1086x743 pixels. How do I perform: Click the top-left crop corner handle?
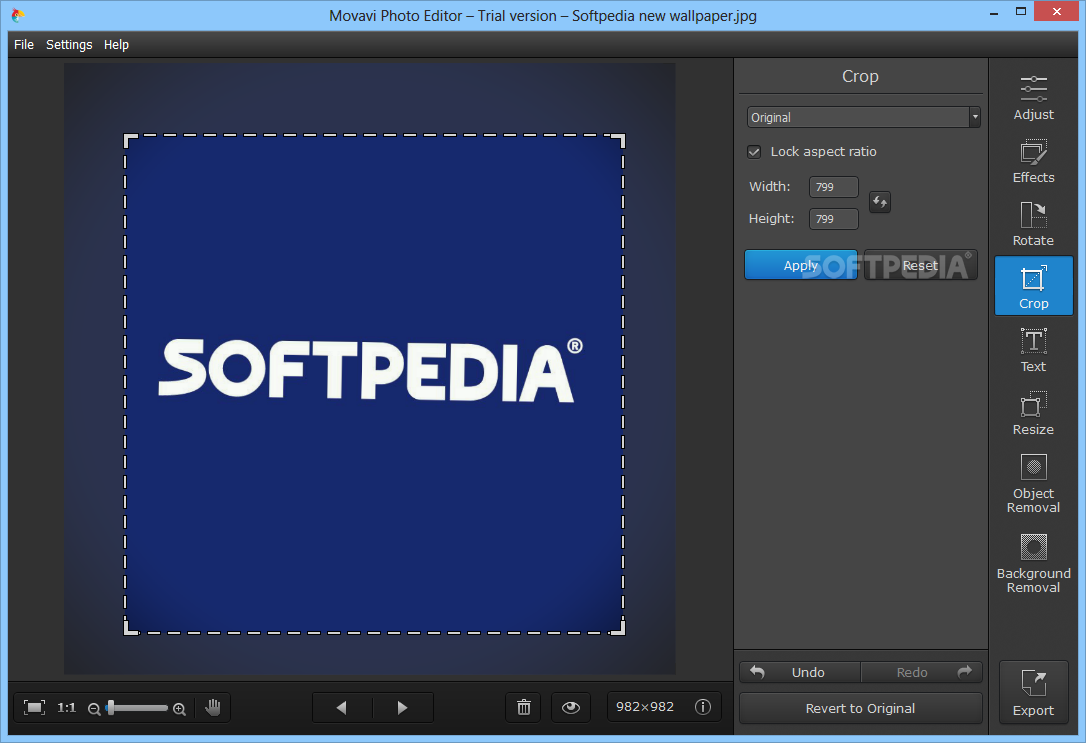click(x=130, y=141)
